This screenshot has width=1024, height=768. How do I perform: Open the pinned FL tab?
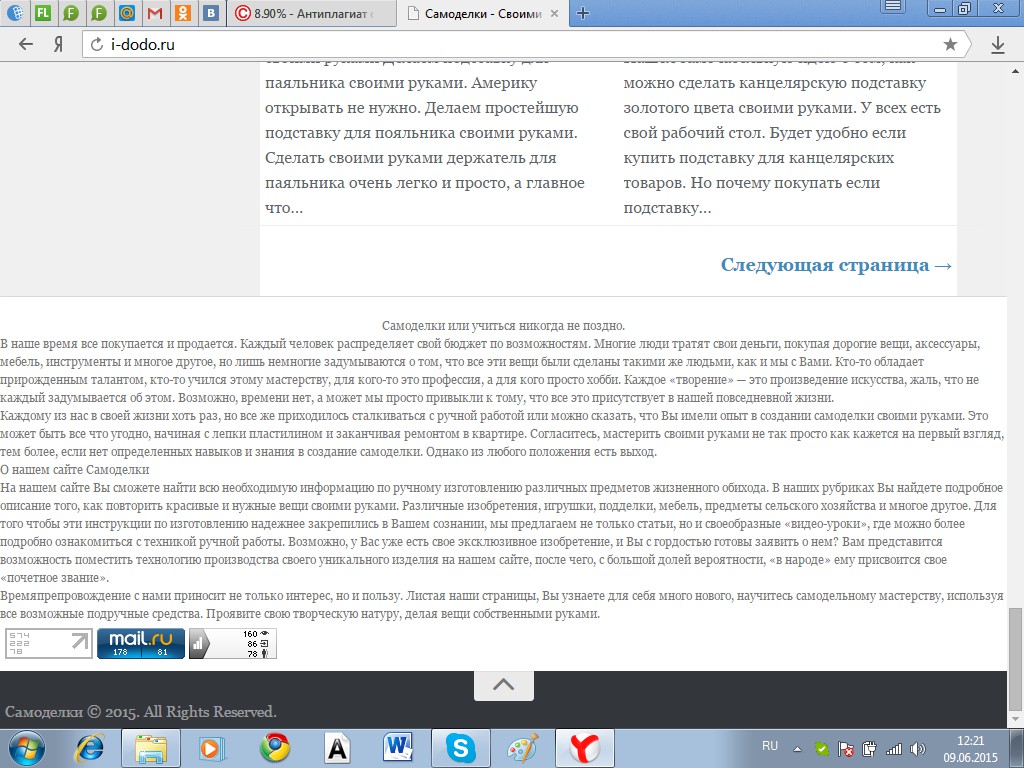point(42,12)
